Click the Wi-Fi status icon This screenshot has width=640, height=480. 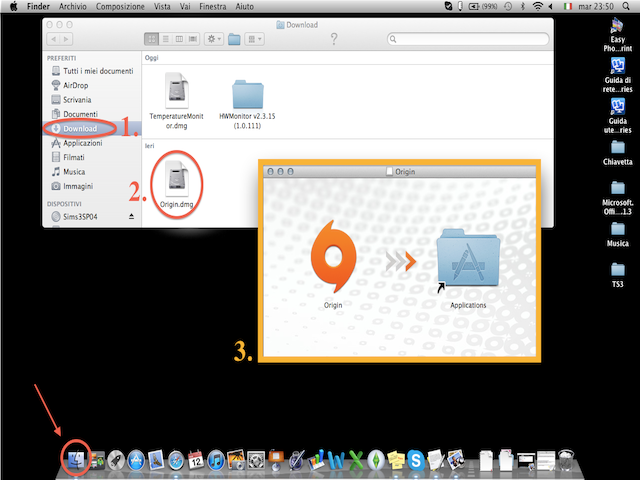(x=538, y=6)
